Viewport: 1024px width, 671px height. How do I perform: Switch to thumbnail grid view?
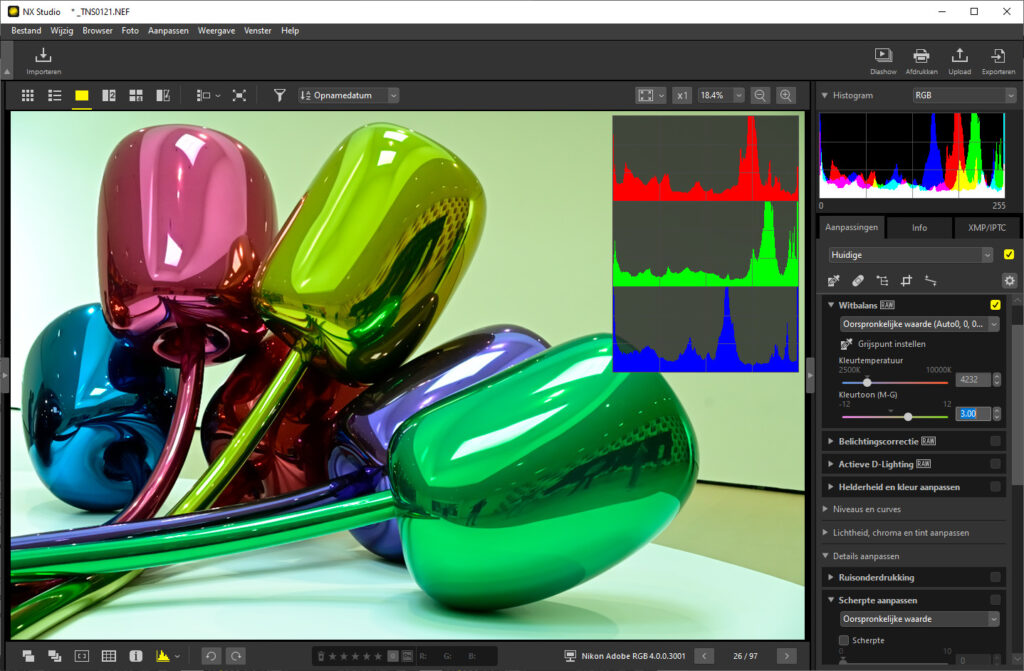pyautogui.click(x=27, y=95)
